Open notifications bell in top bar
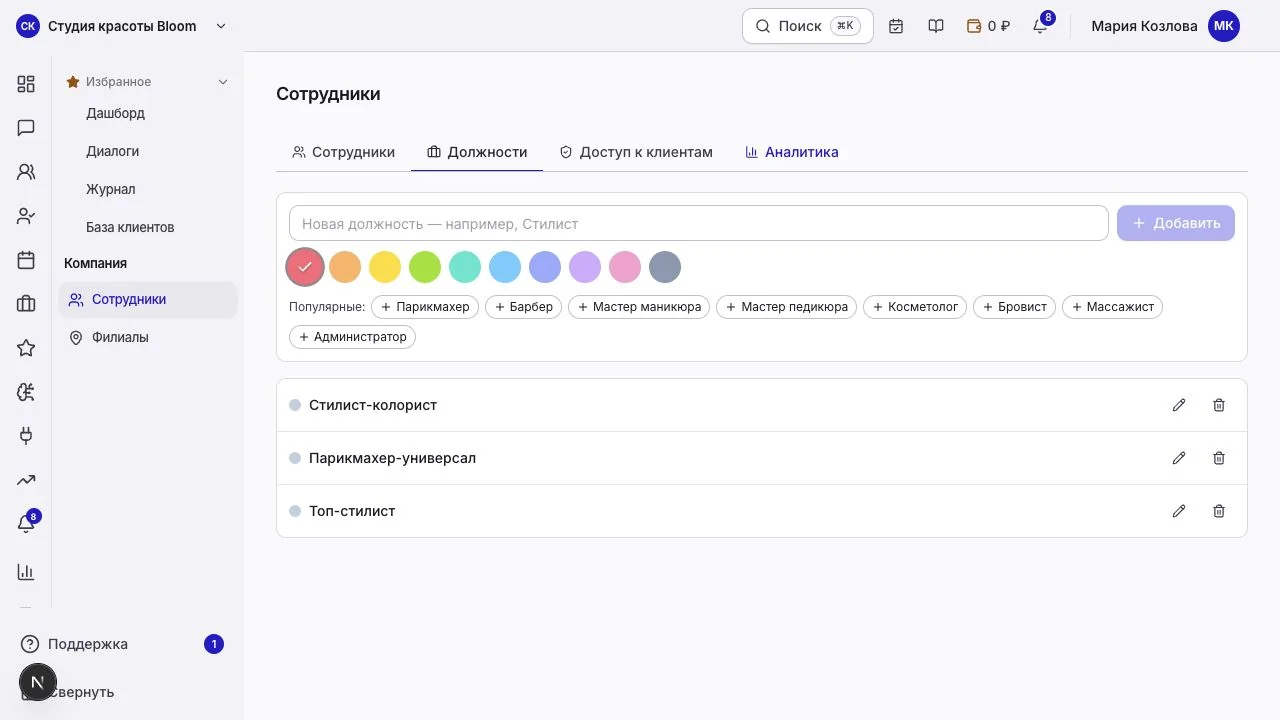The image size is (1280, 720). (1041, 25)
